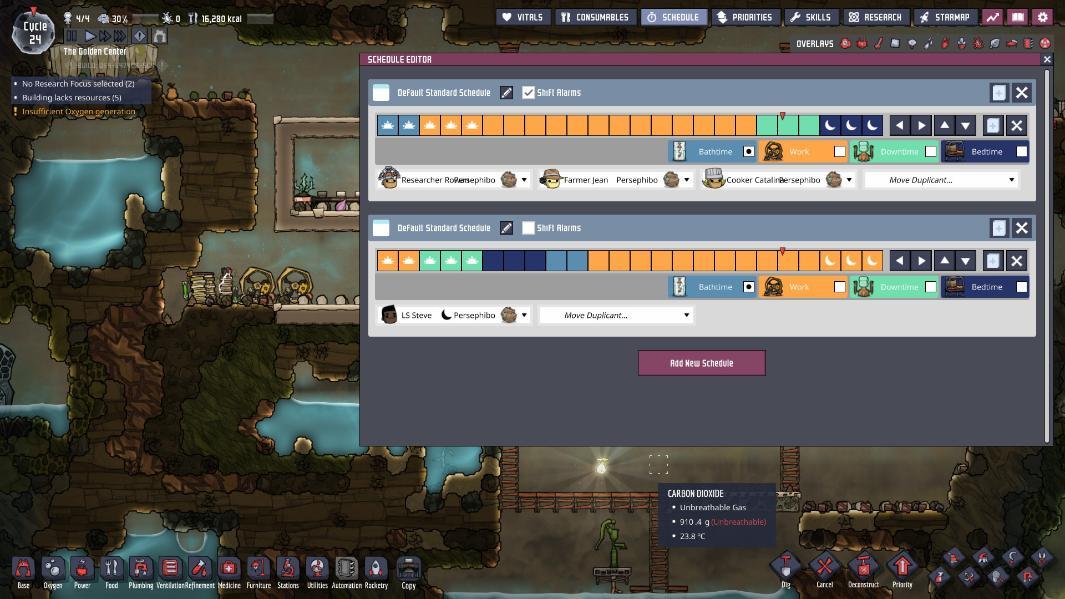Click first dark blue block in second schedule
The image size is (1065, 599).
point(493,260)
